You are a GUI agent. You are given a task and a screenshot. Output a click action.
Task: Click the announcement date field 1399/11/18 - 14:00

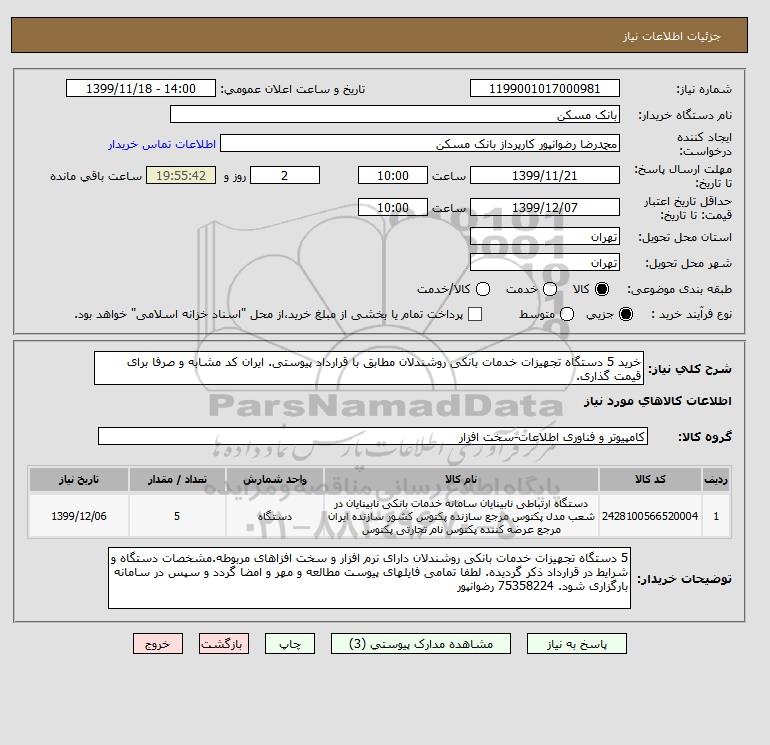point(141,88)
